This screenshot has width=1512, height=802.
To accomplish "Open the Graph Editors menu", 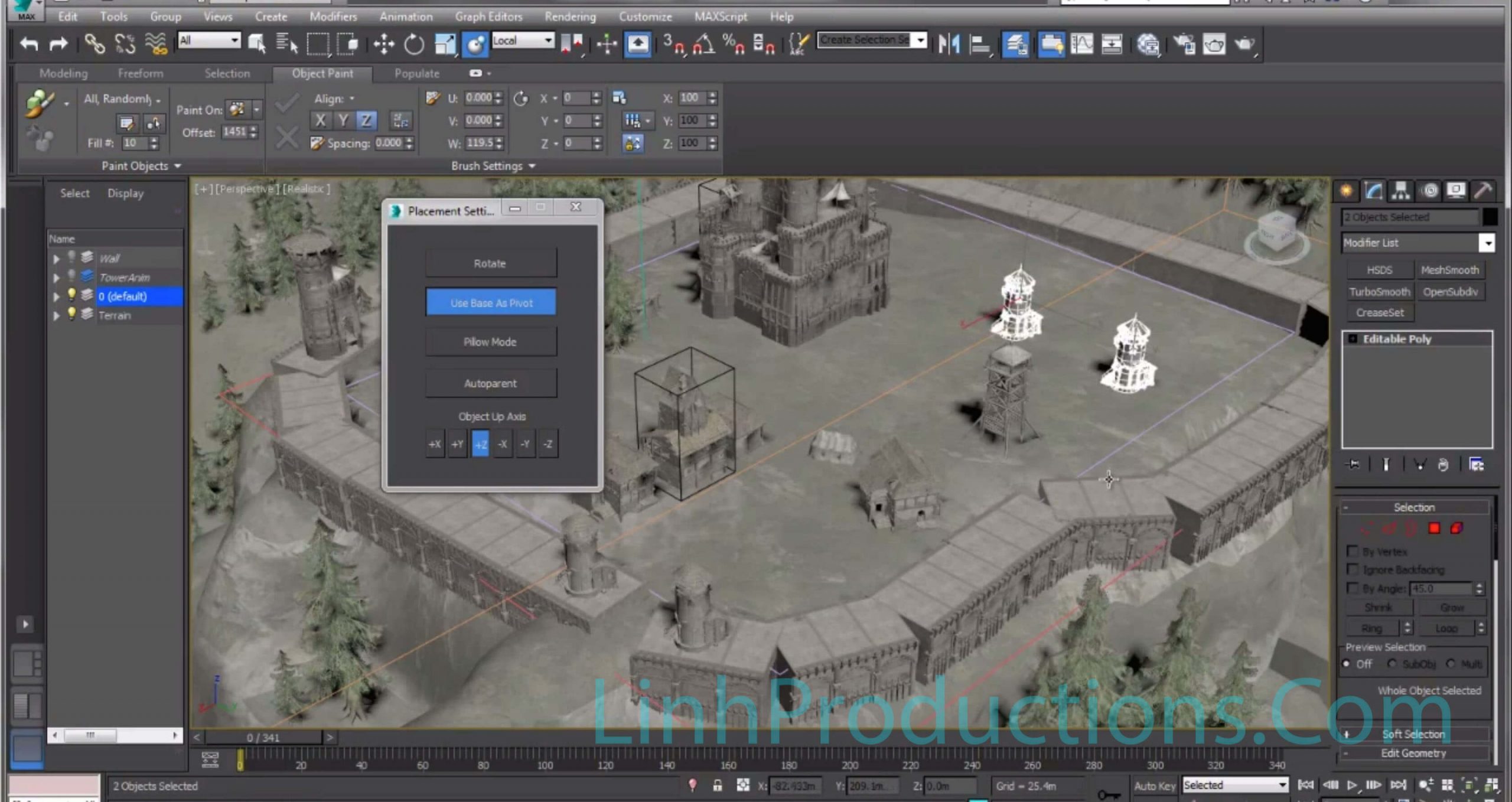I will [x=488, y=17].
